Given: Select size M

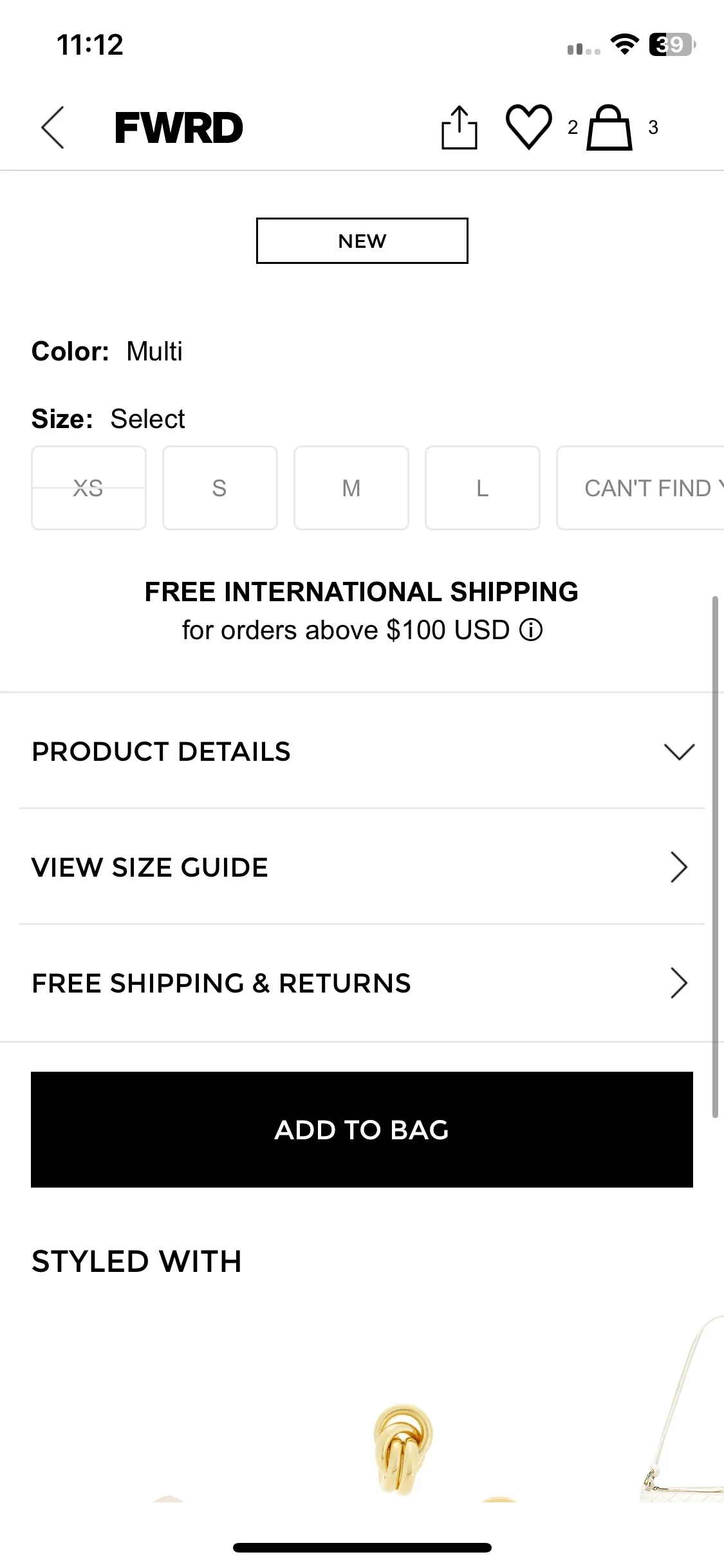Looking at the screenshot, I should click(x=351, y=488).
